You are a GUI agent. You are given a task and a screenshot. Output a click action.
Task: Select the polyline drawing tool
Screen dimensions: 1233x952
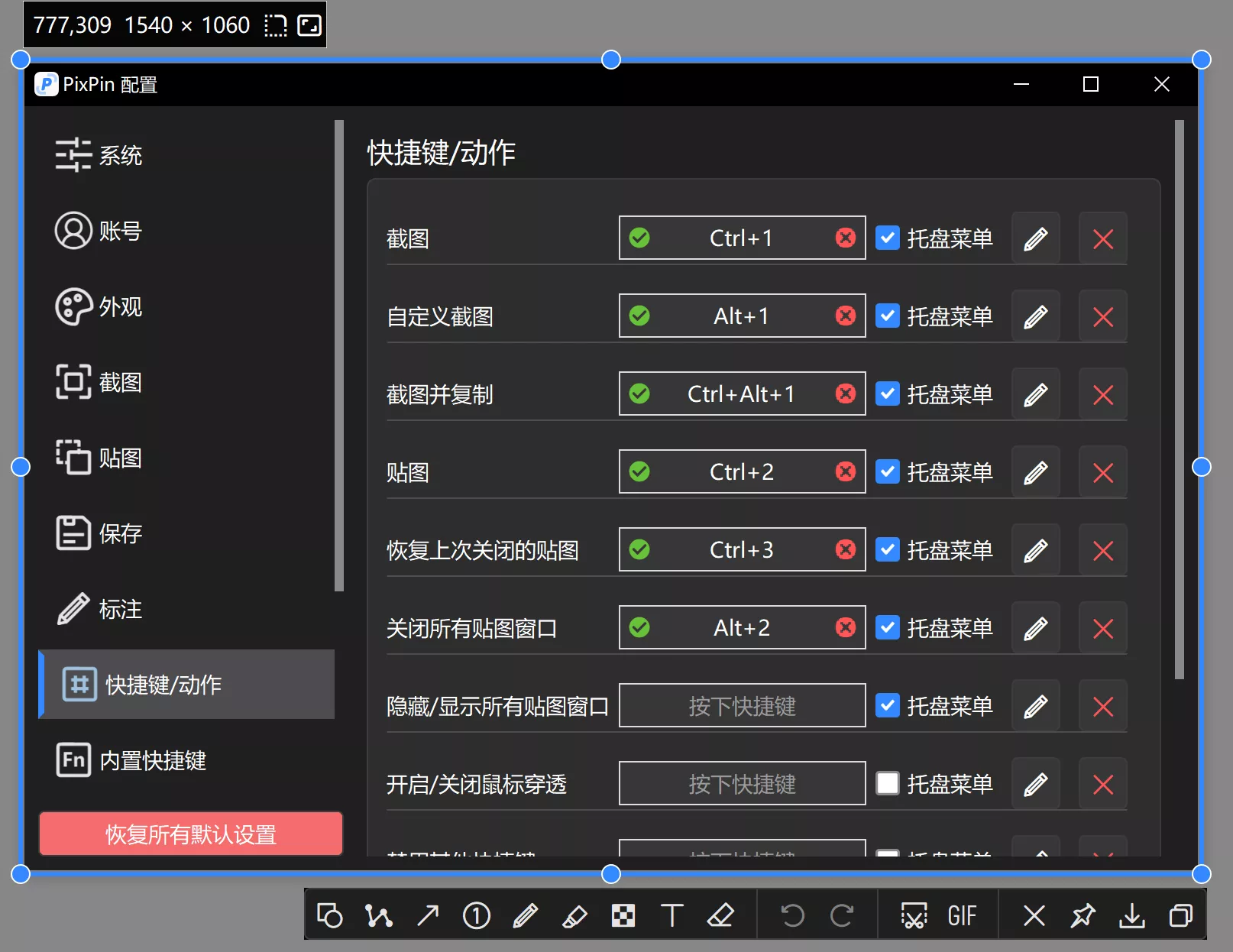pos(378,915)
